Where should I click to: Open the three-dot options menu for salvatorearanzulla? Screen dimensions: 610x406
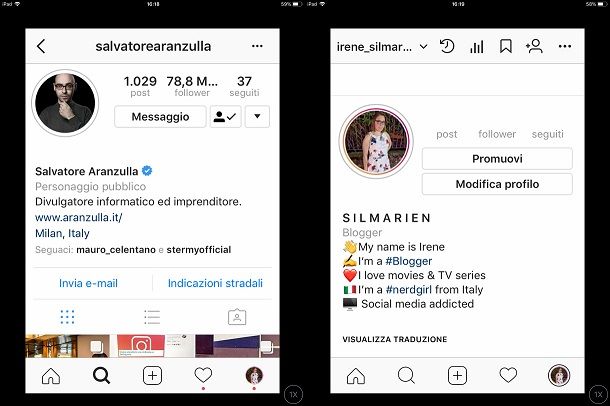(x=257, y=46)
